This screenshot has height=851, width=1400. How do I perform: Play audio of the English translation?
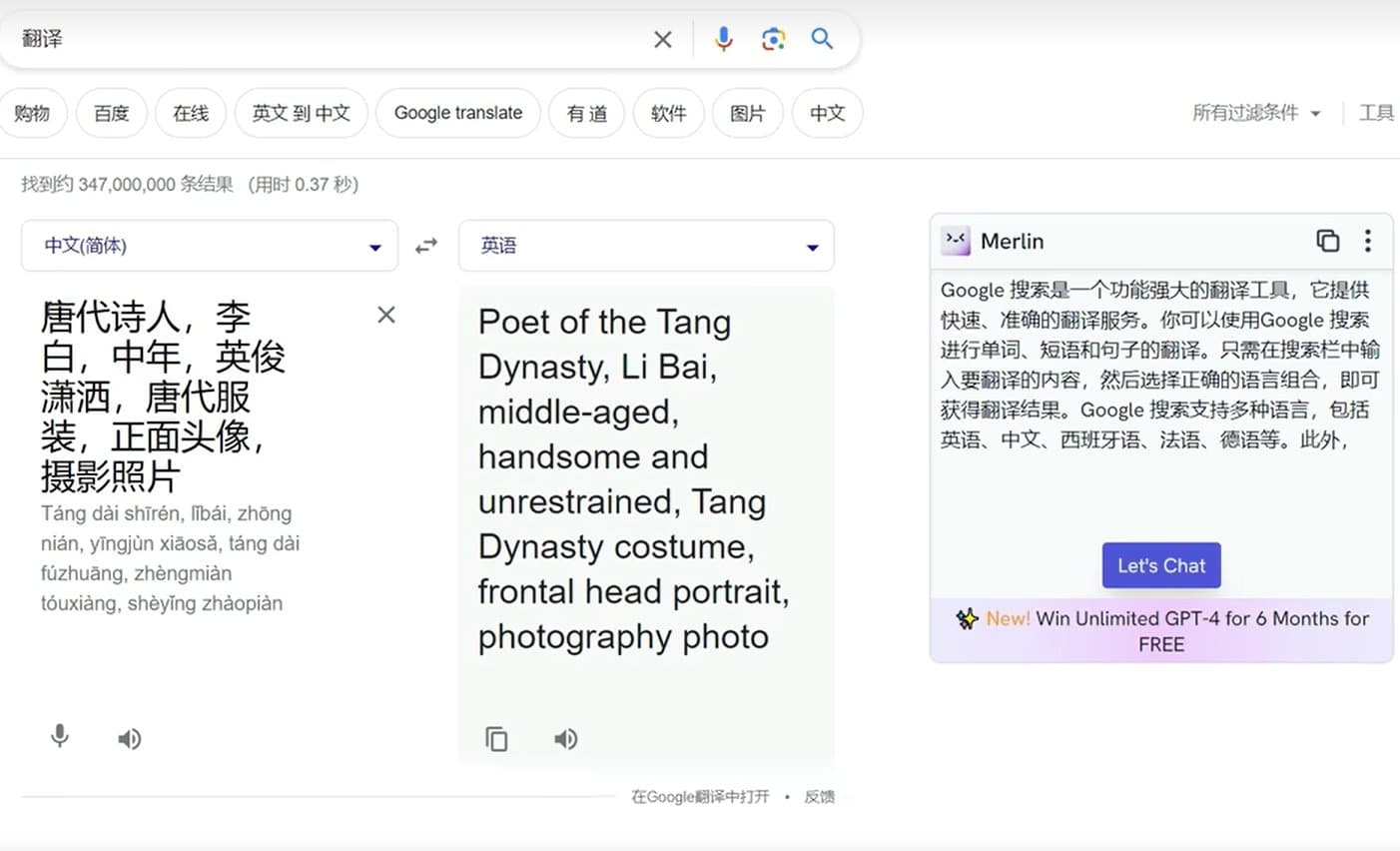[x=565, y=738]
